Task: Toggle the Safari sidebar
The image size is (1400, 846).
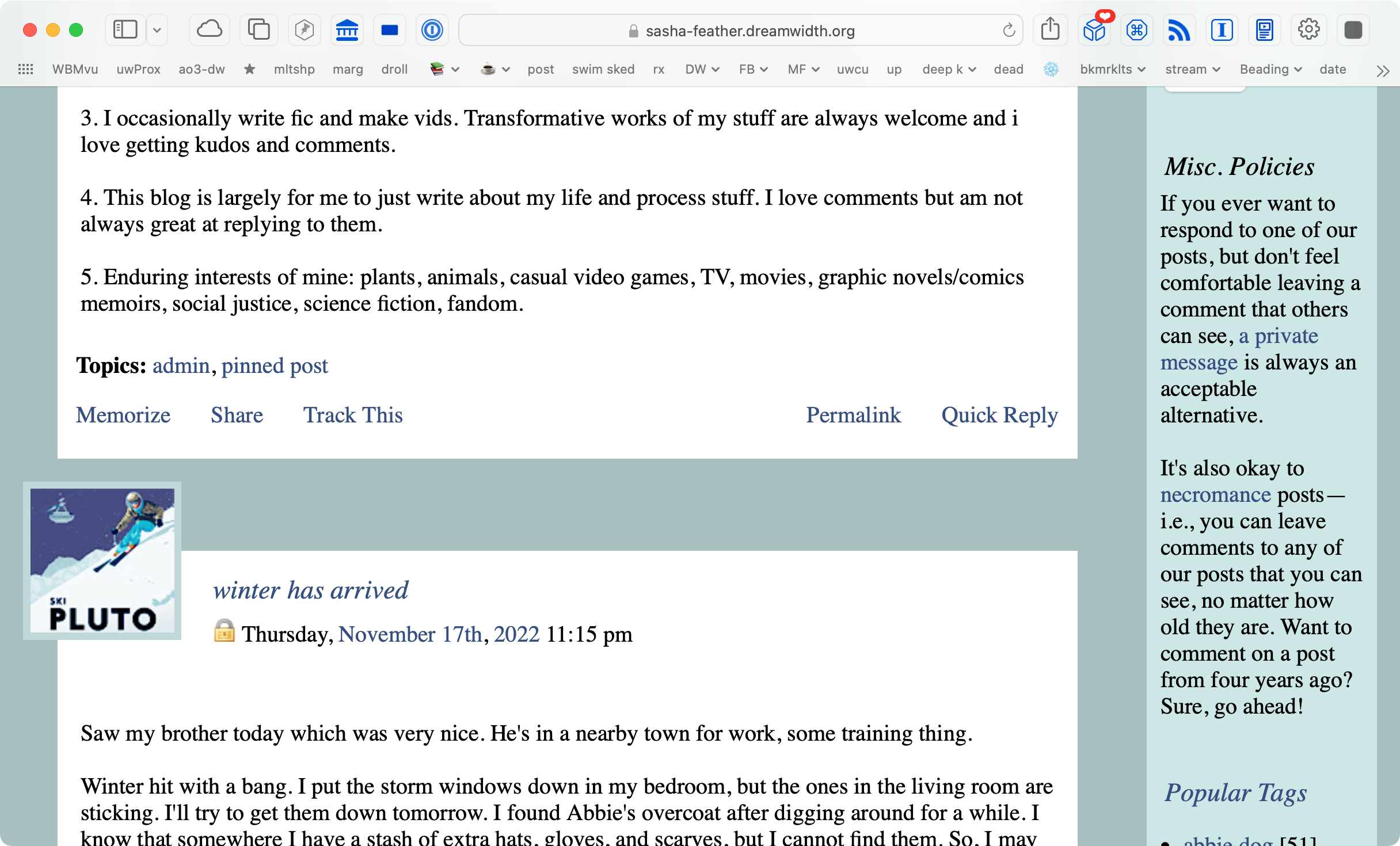Action: pos(125,30)
